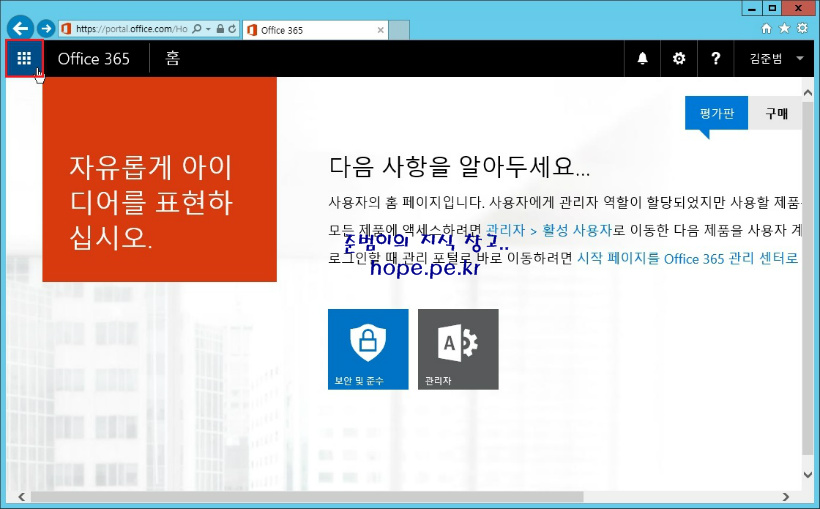Click the horizontal scrollbar right arrow

point(785,496)
